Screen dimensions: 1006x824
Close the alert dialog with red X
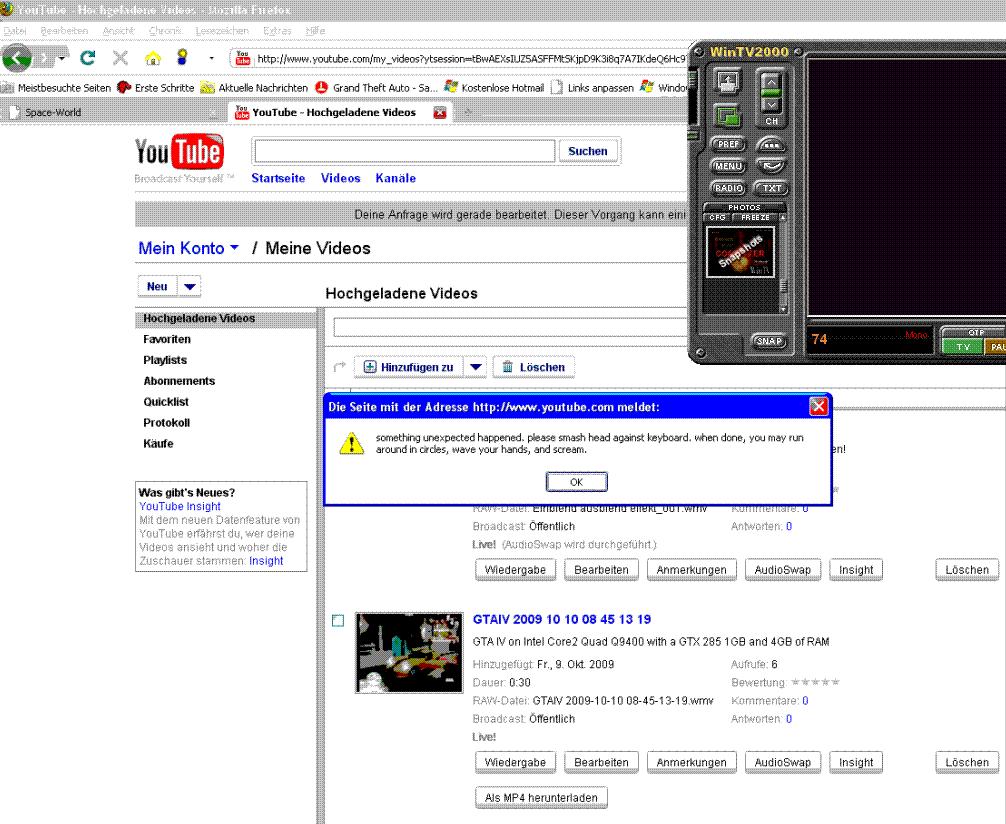(x=818, y=407)
